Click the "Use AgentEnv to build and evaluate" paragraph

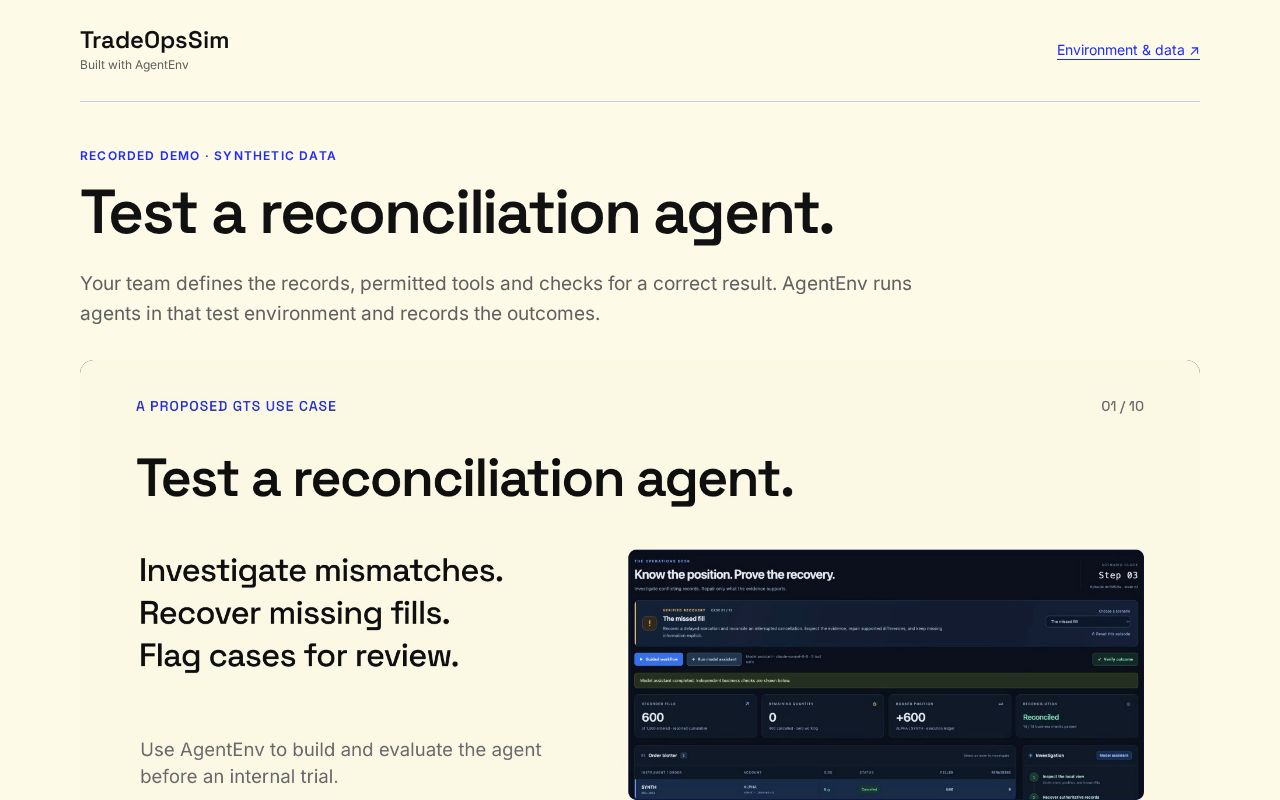(341, 763)
